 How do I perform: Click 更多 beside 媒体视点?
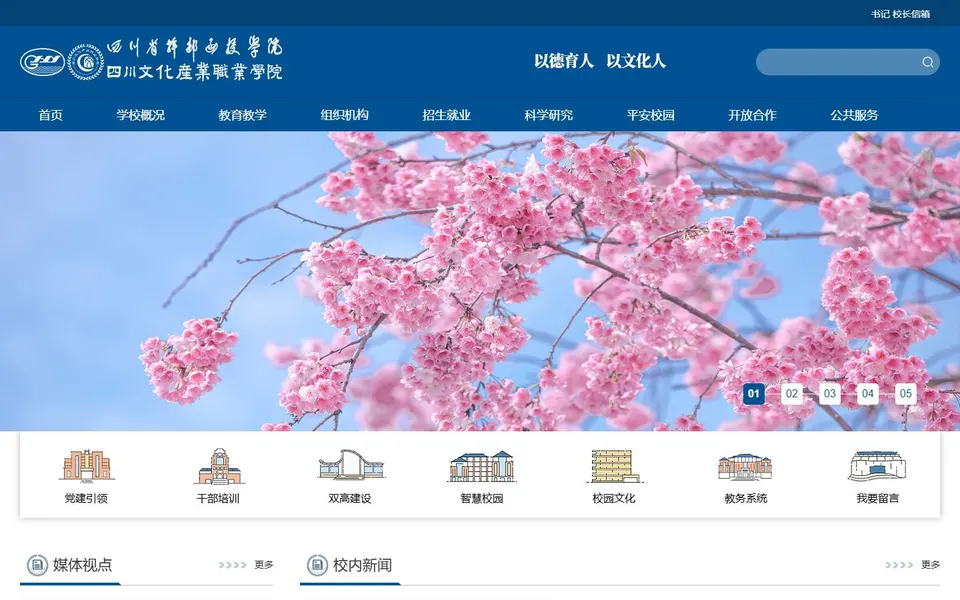click(264, 564)
